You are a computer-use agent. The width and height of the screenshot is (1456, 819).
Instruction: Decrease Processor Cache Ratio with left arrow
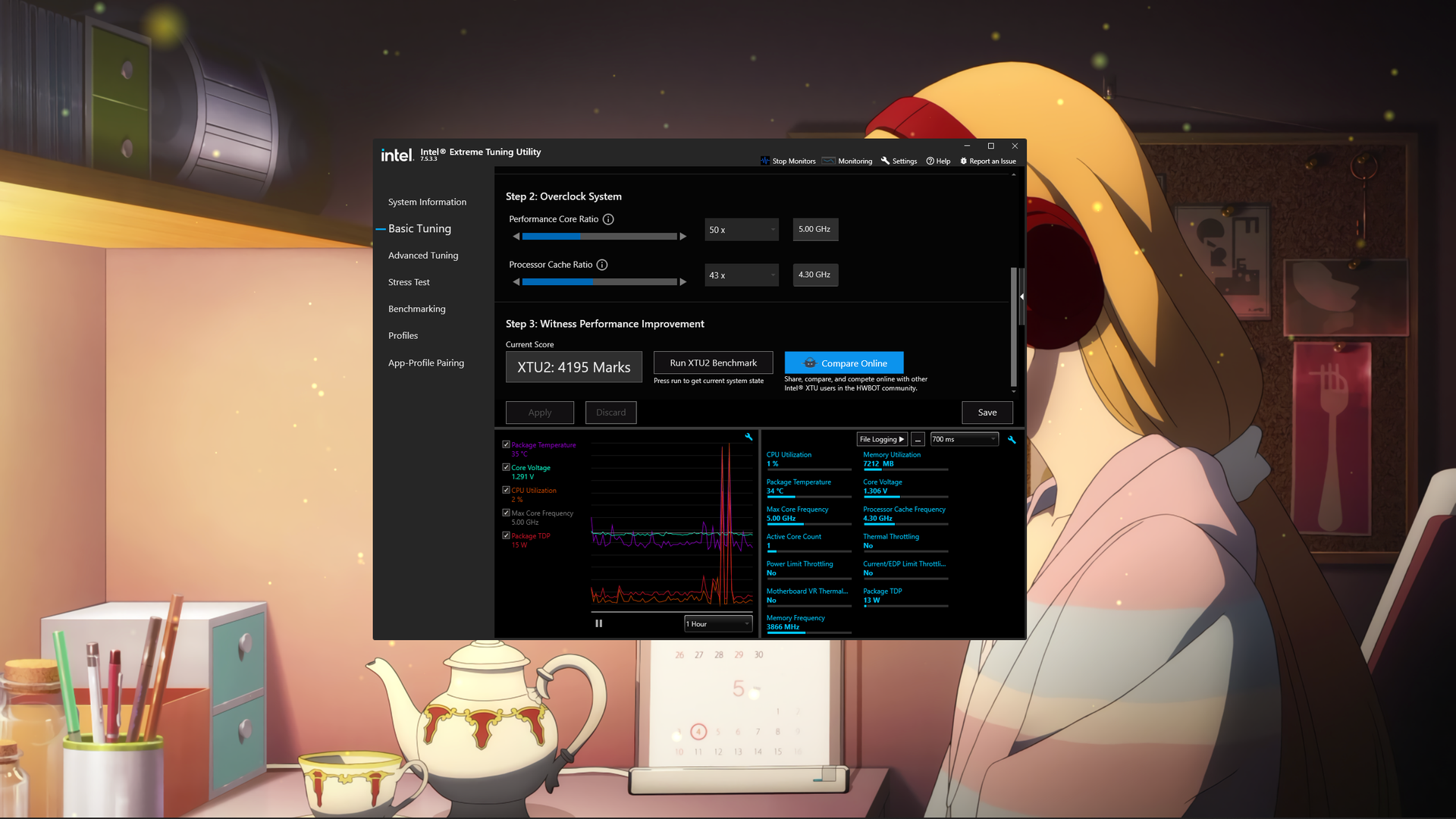(516, 282)
